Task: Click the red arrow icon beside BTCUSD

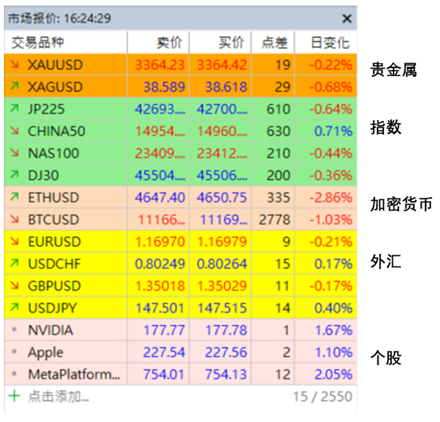Action: (x=14, y=219)
